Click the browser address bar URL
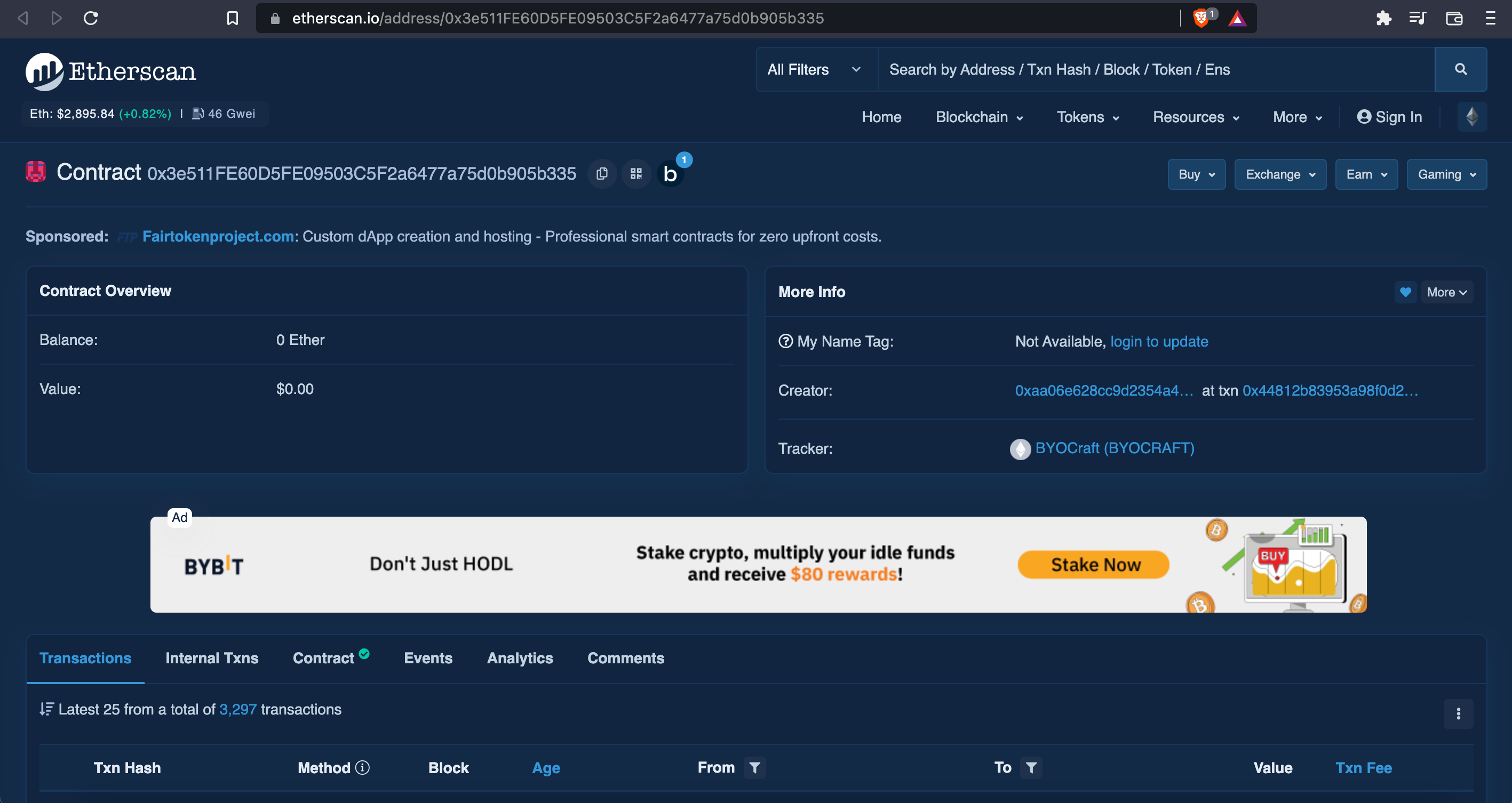Image resolution: width=1512 pixels, height=803 pixels. pos(558,18)
